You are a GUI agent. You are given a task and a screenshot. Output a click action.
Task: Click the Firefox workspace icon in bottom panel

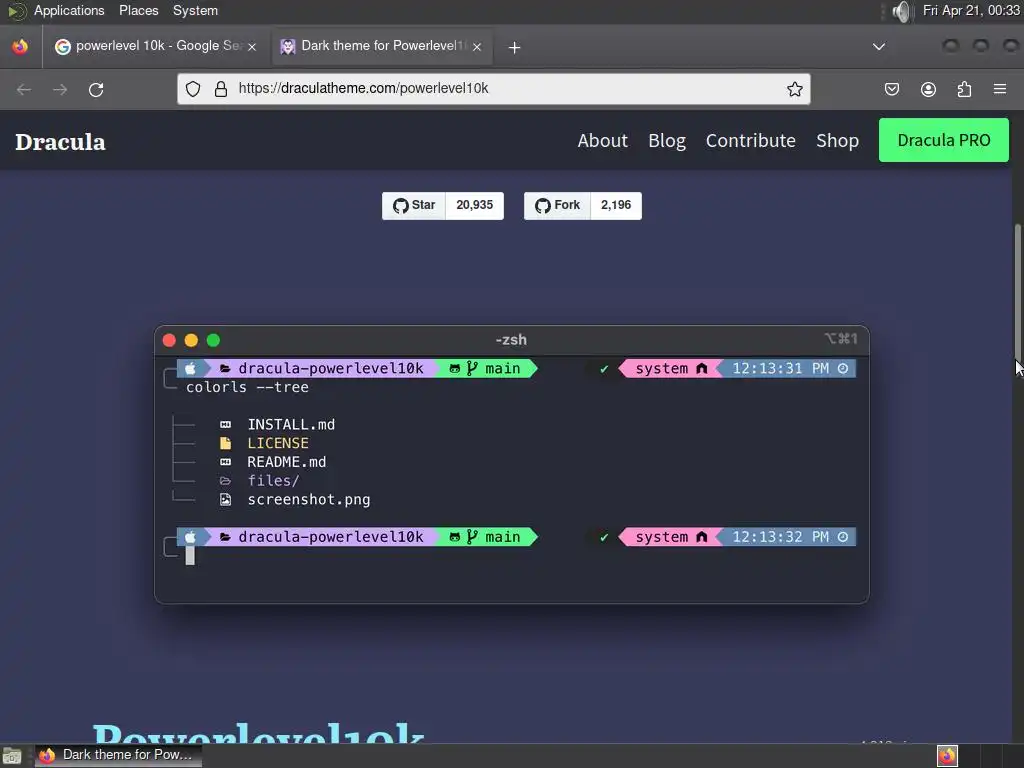(947, 756)
